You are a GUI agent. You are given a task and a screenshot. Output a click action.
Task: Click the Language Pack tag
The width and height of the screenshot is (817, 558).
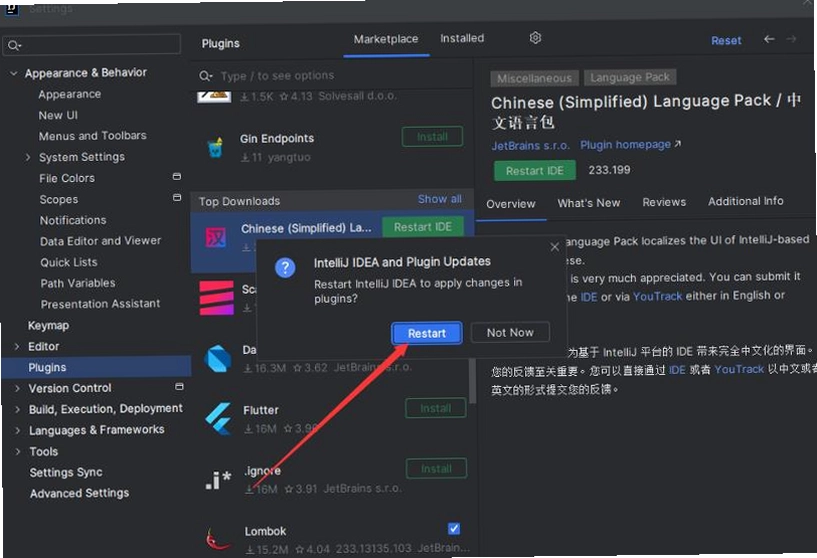pos(629,78)
